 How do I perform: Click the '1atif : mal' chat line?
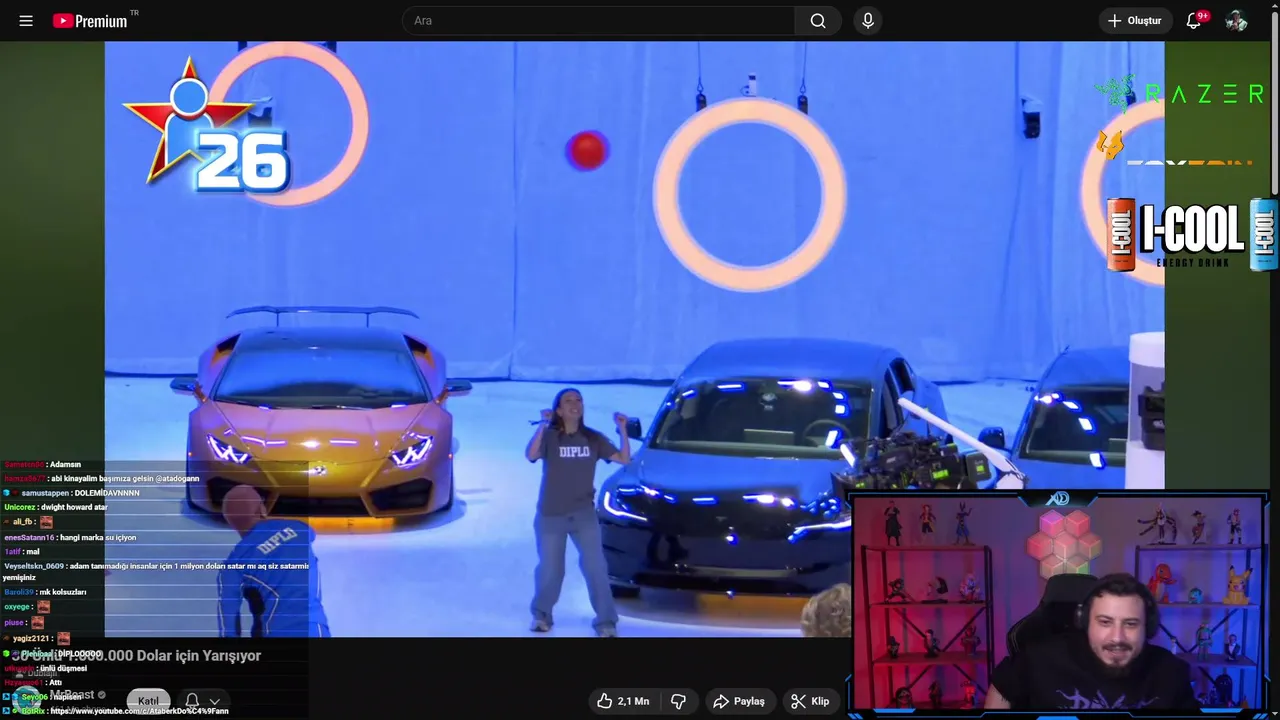click(x=22, y=552)
